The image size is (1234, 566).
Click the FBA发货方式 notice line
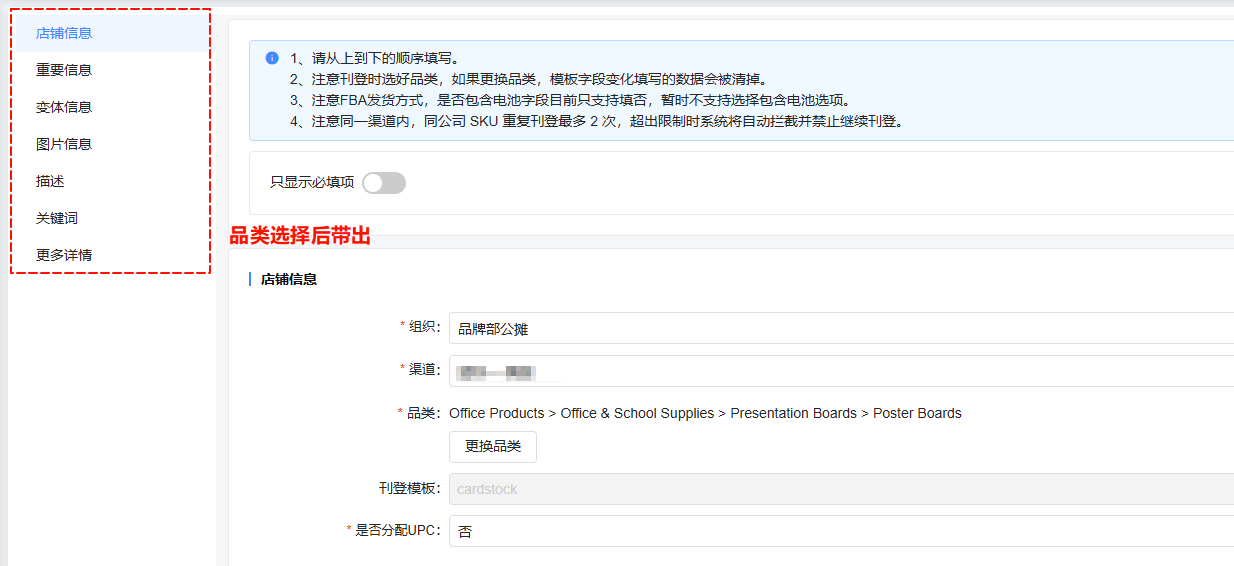coord(570,100)
